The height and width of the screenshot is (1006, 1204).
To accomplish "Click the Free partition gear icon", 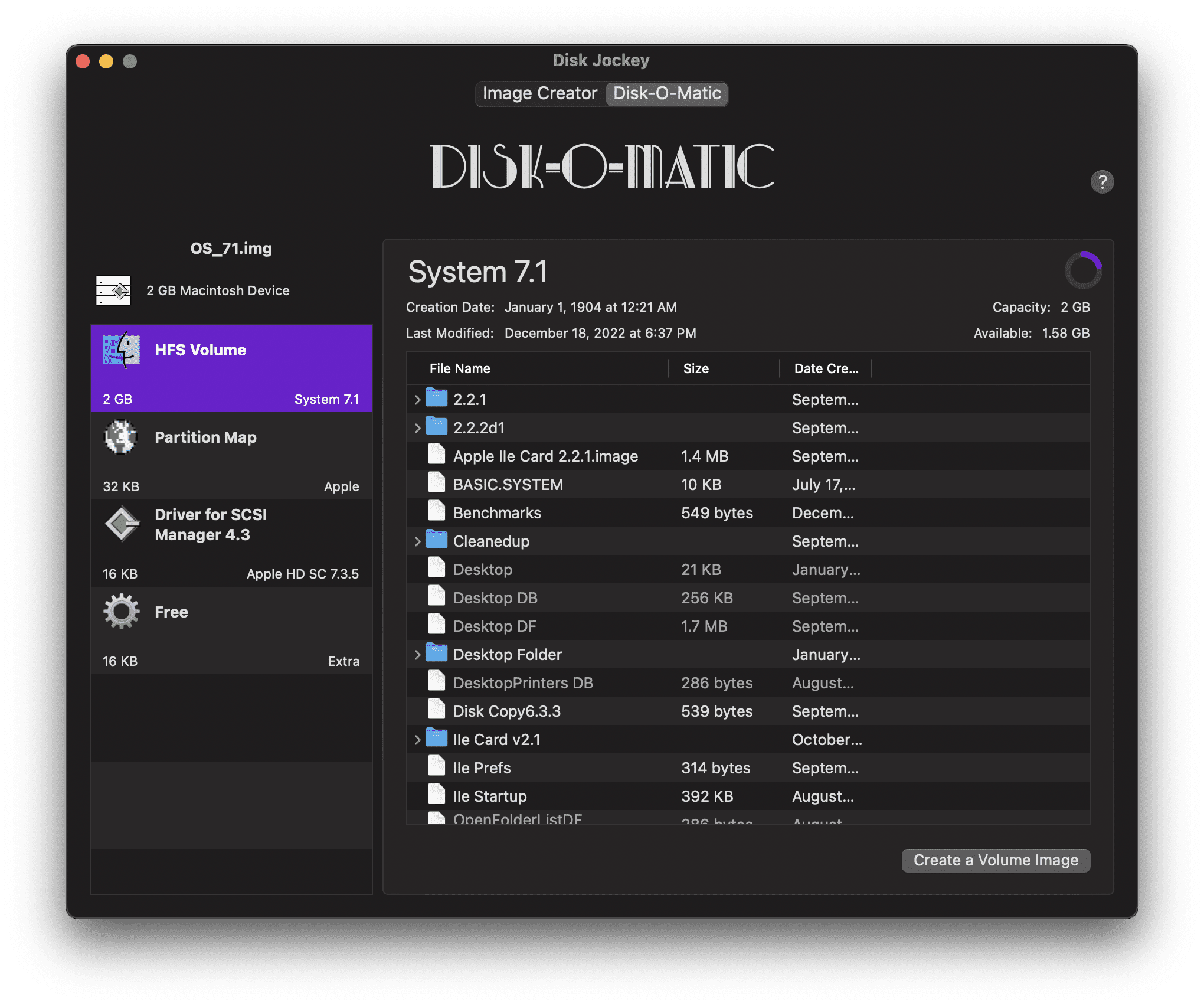I will point(122,612).
